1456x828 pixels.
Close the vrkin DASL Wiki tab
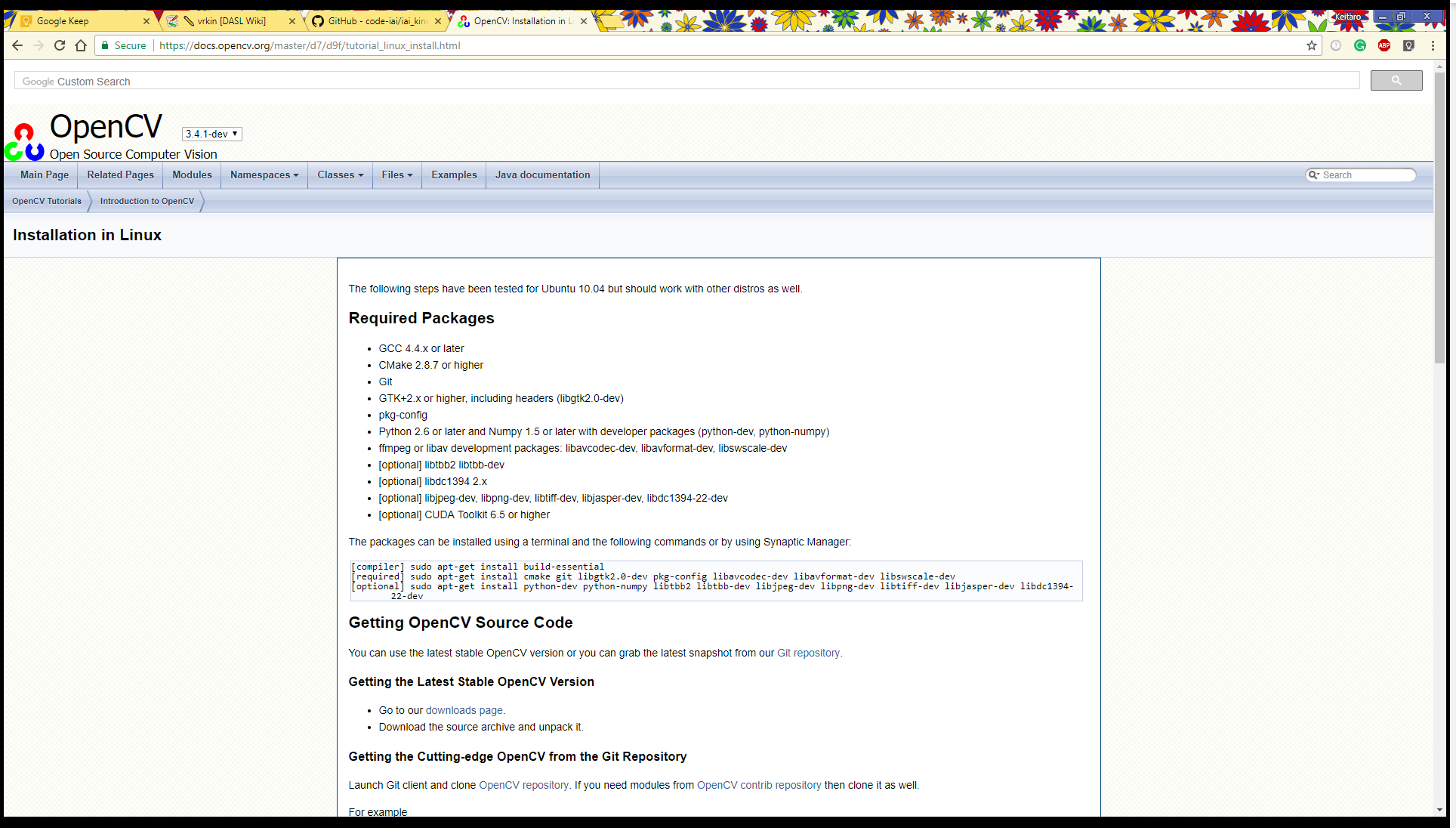[x=292, y=21]
